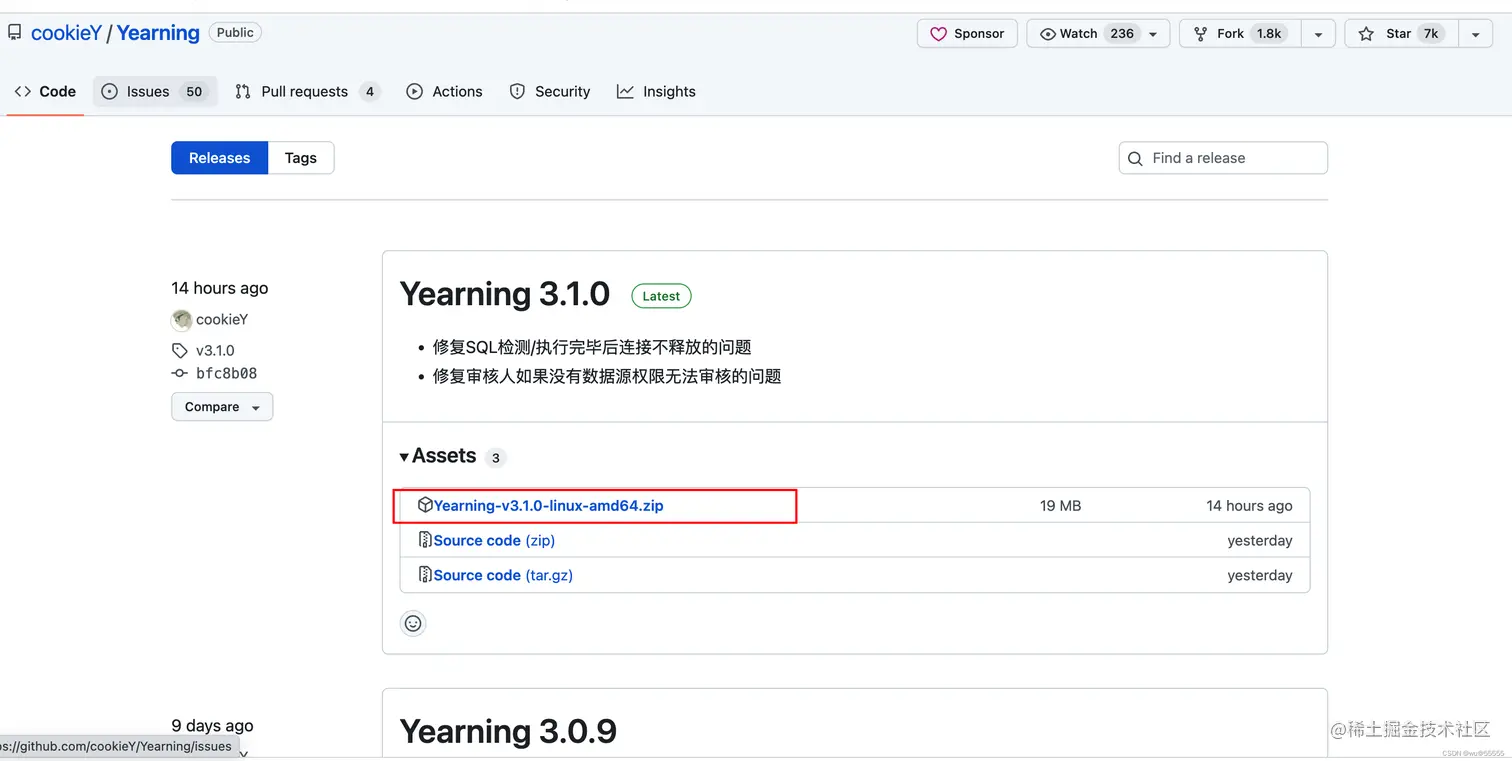Screen dimensions: 1512x761
Task: Open the Compare dropdown
Action: [x=222, y=407]
